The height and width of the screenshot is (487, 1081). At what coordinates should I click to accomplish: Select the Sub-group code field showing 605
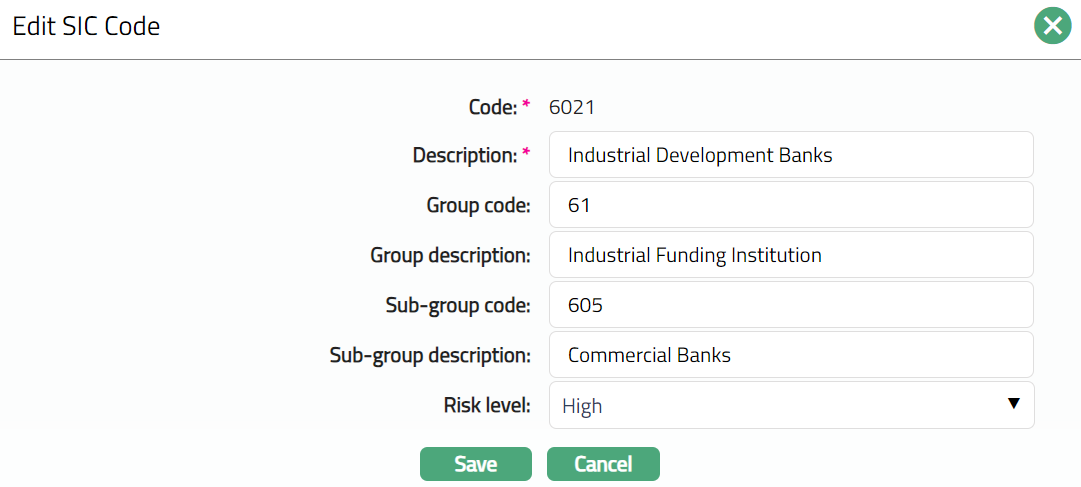[790, 305]
